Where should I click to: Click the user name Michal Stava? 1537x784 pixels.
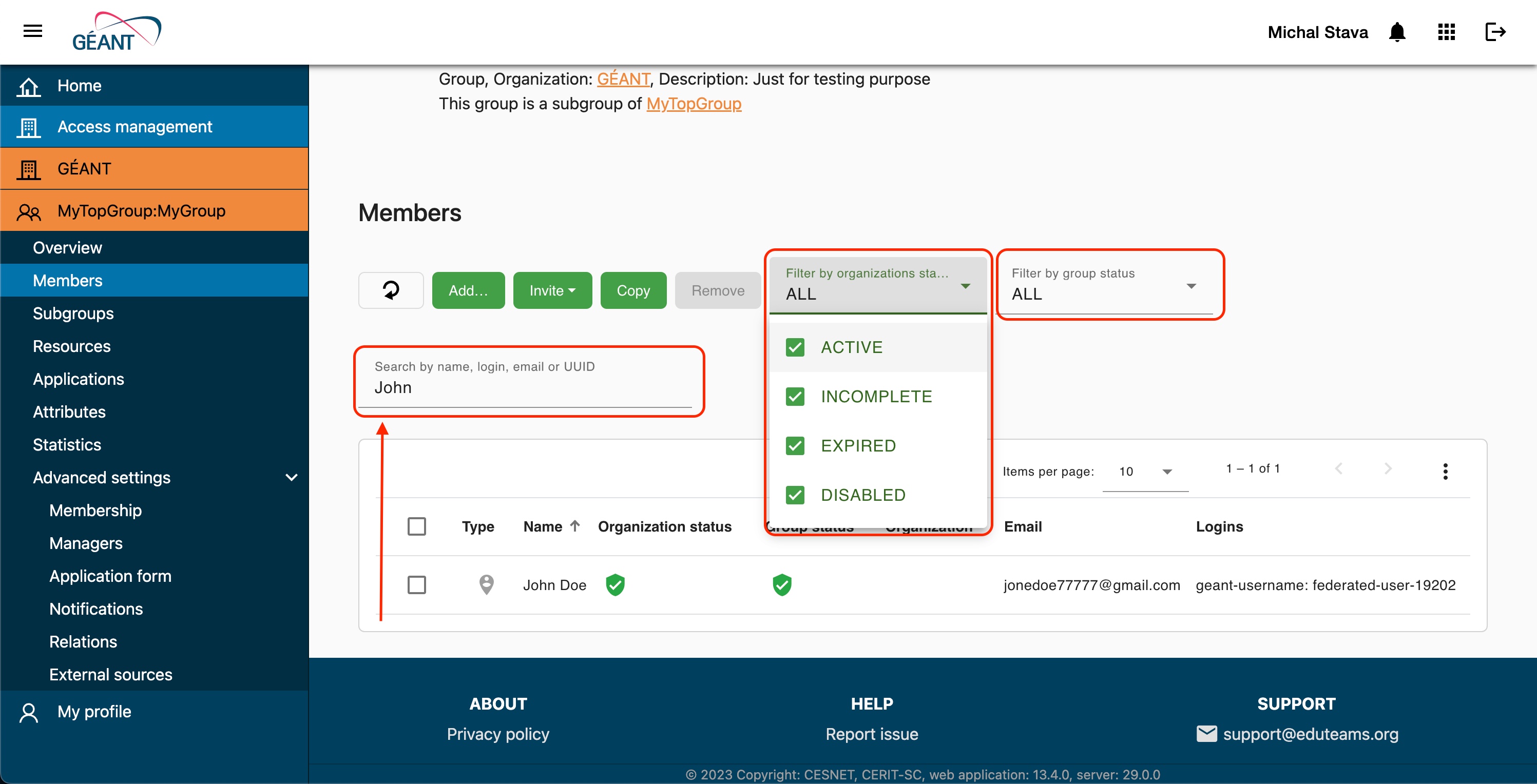pos(1317,32)
